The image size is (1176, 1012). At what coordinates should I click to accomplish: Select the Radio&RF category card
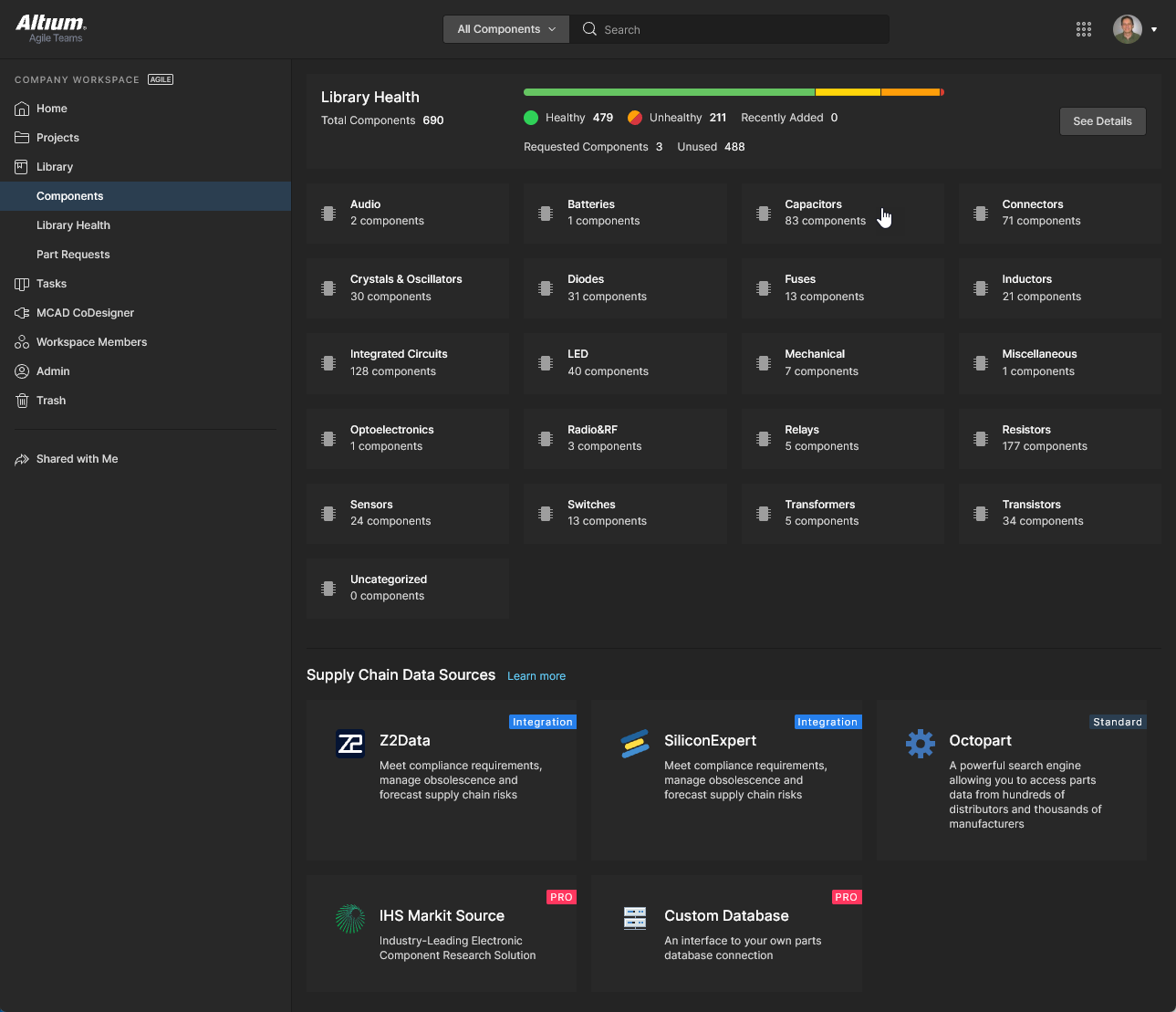[x=625, y=439]
